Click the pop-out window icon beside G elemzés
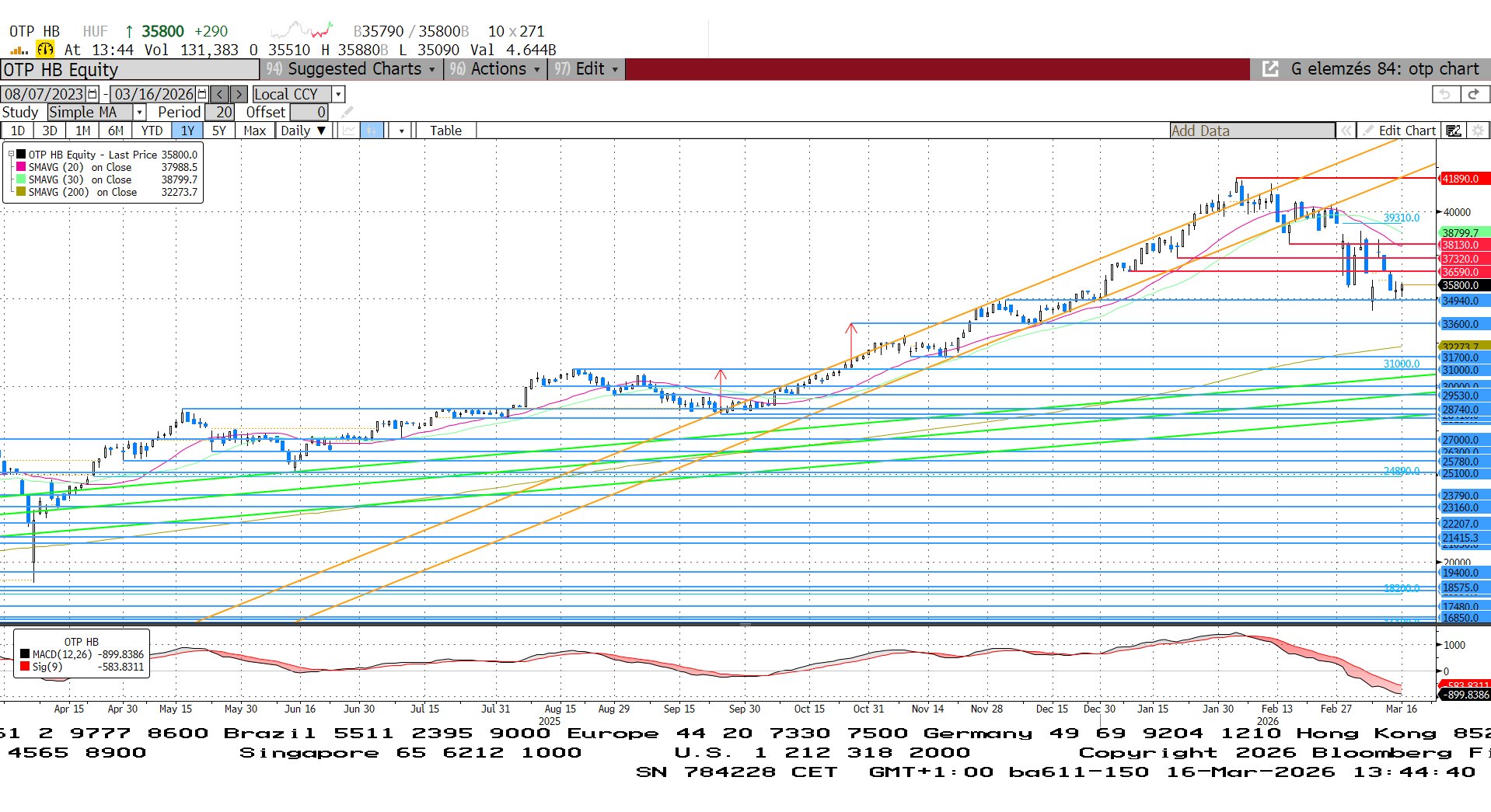The height and width of the screenshot is (812, 1491). point(1270,69)
